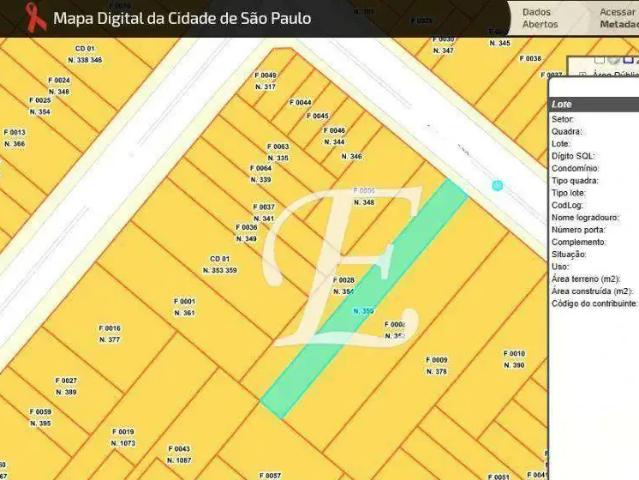Select lot labeled F 0051
Image resolution: width=639 pixels, height=480 pixels.
[499, 476]
